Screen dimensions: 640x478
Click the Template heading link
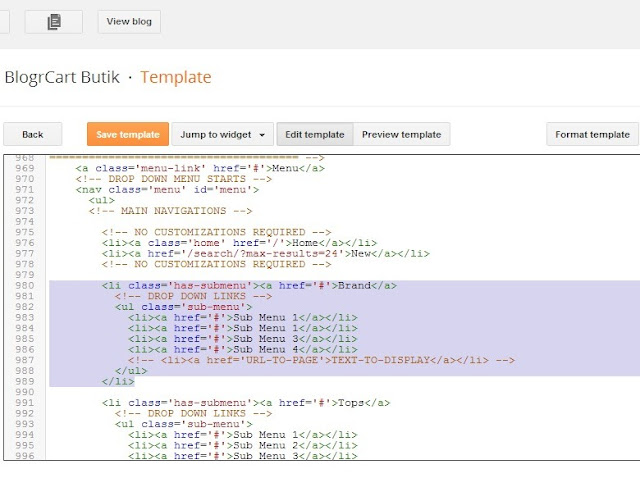pos(176,77)
